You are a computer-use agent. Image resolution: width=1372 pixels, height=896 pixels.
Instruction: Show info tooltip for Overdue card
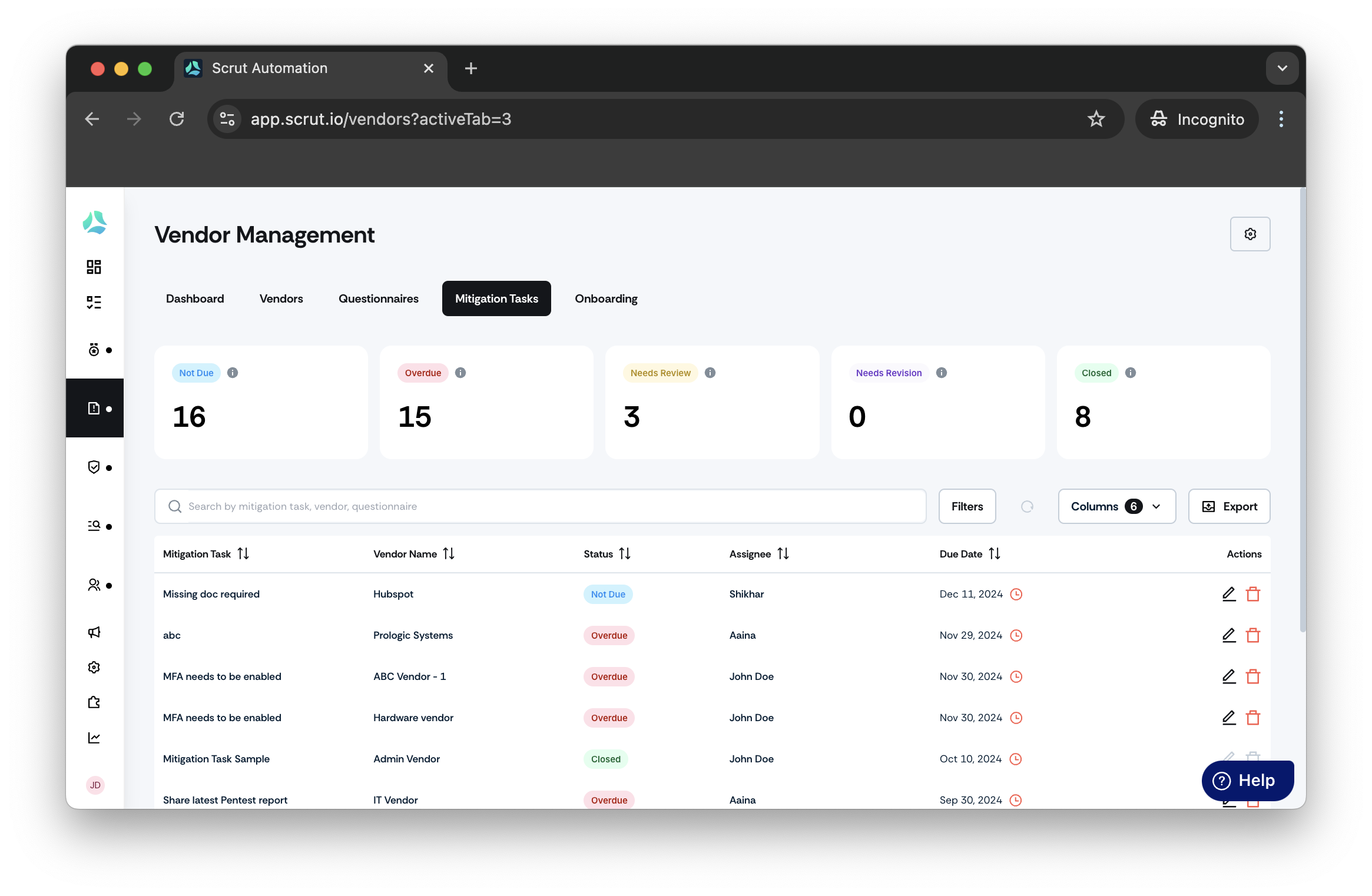pos(460,373)
